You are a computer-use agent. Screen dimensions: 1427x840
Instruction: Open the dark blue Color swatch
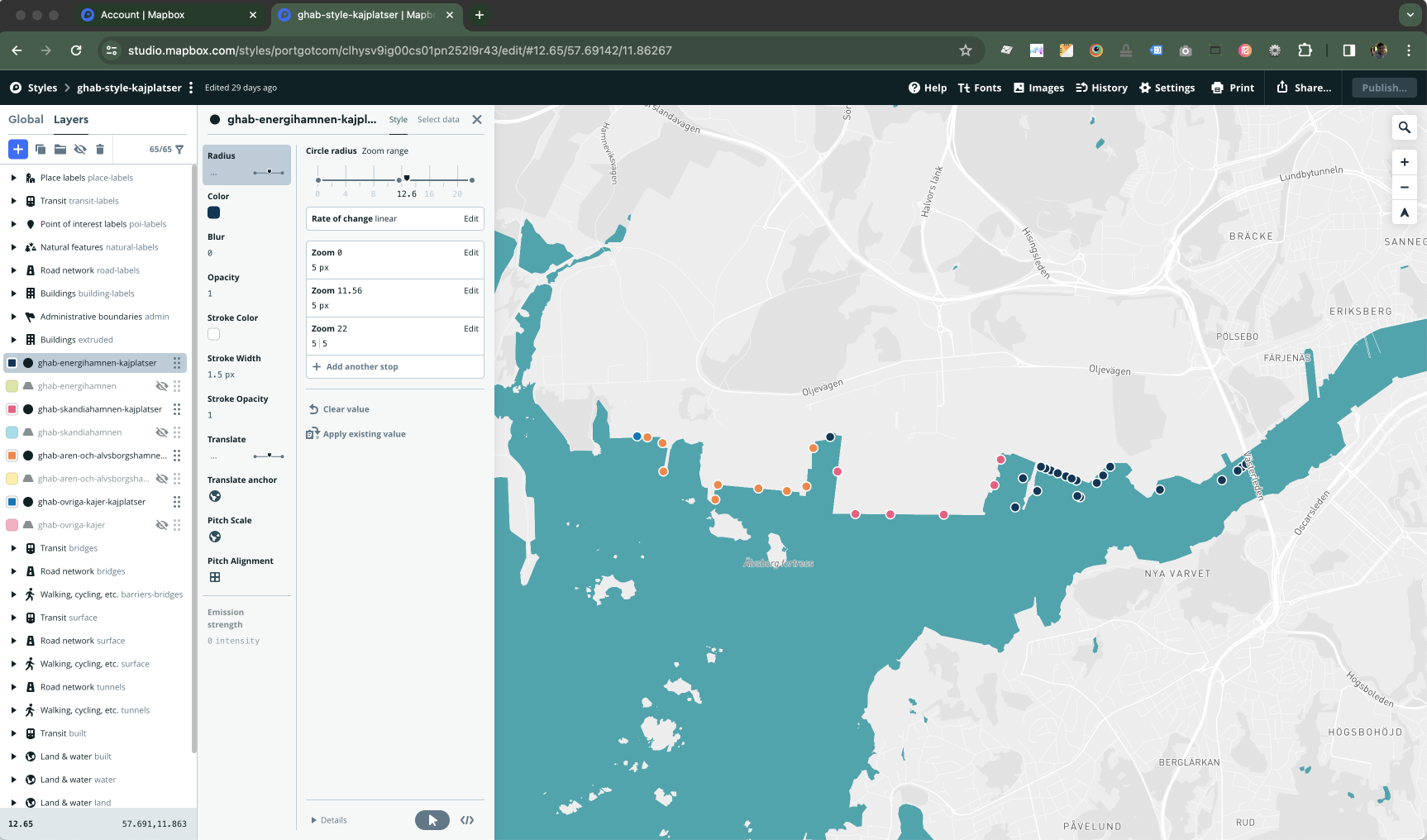[x=214, y=212]
